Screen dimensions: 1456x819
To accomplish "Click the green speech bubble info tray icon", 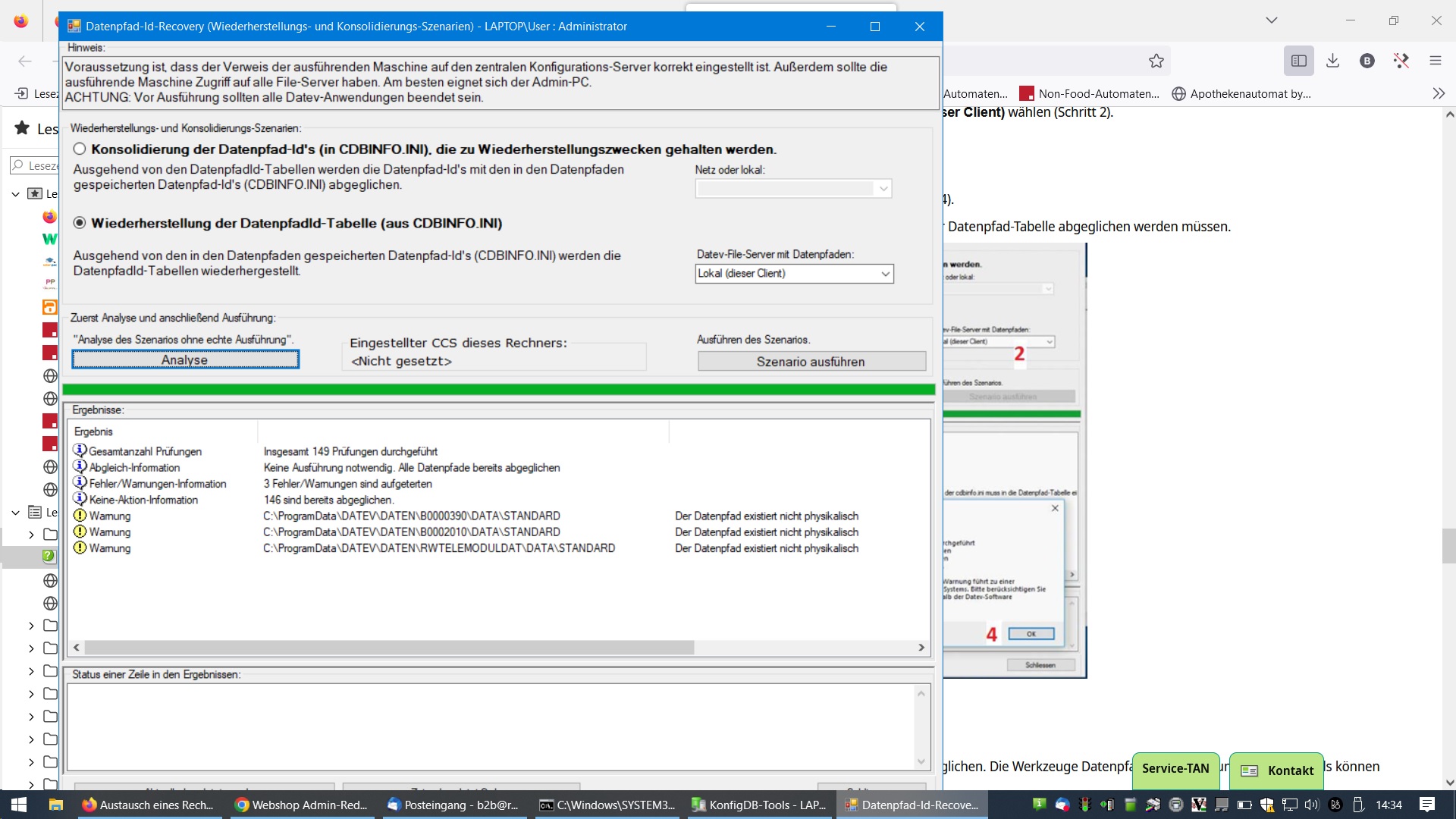I will [1040, 804].
